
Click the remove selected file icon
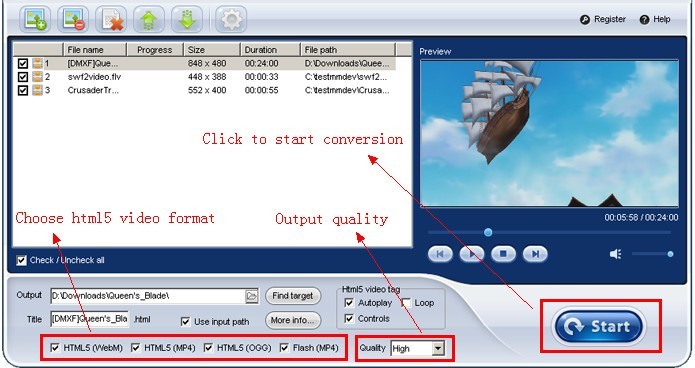click(x=73, y=20)
